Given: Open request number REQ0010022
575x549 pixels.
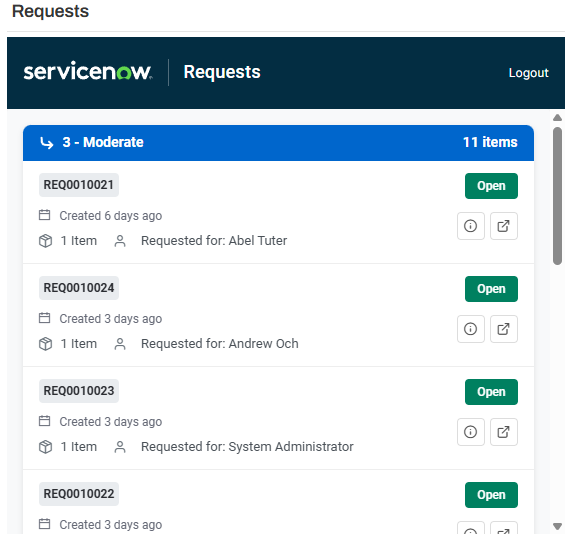Looking at the screenshot, I should pyautogui.click(x=79, y=494).
